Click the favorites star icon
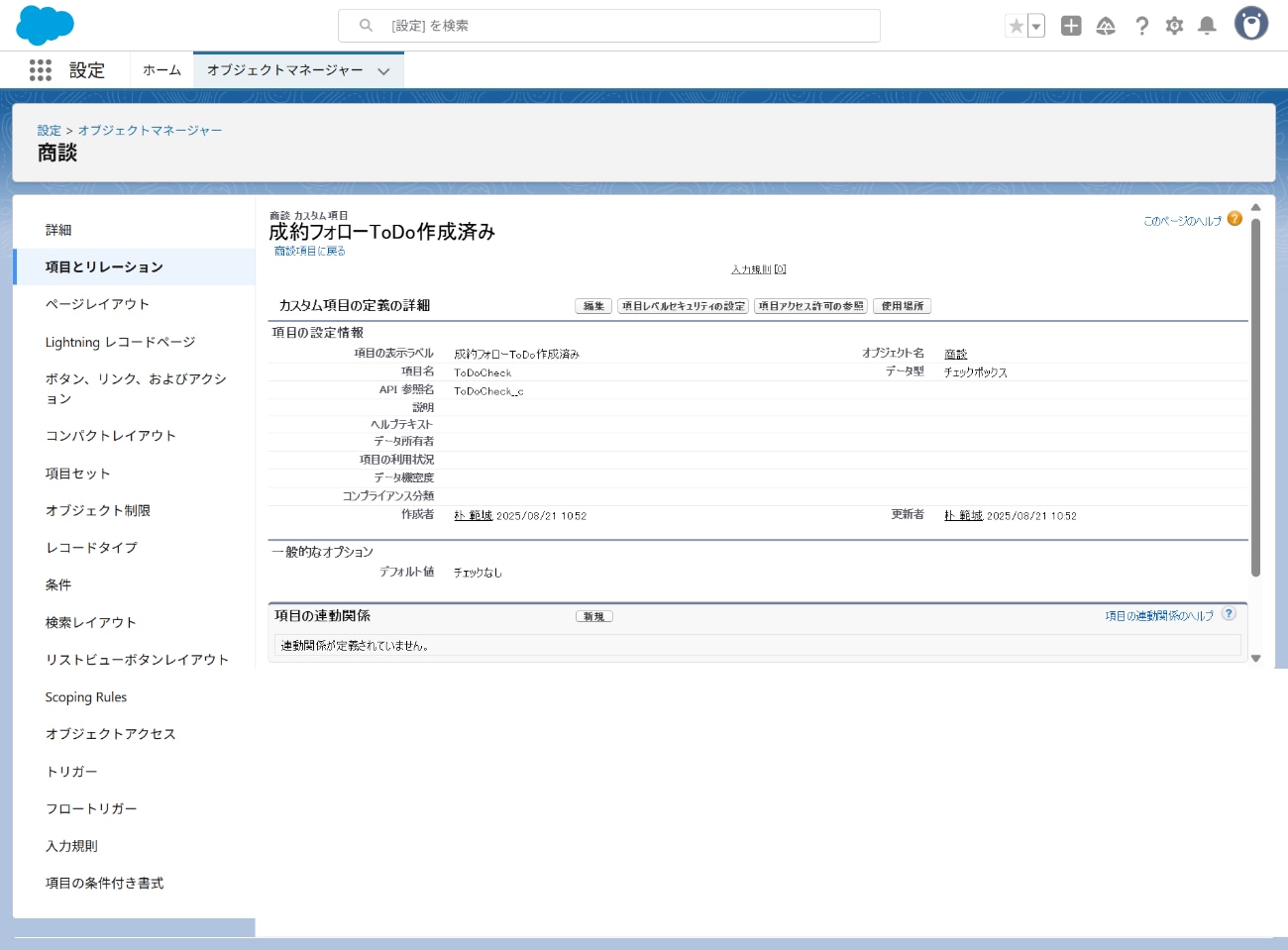The width and height of the screenshot is (1288, 950). [x=1017, y=25]
